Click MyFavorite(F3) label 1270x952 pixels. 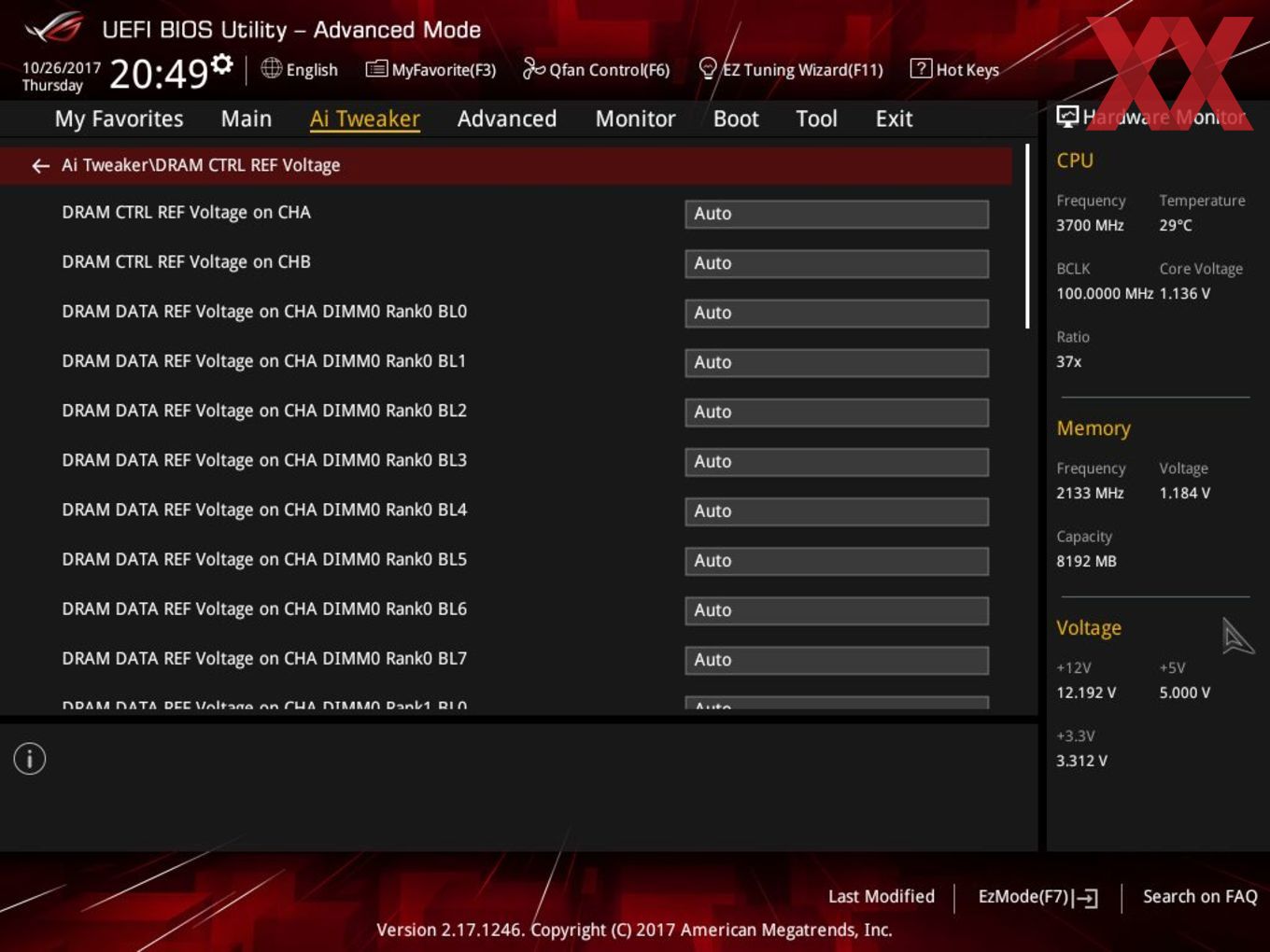(x=444, y=70)
